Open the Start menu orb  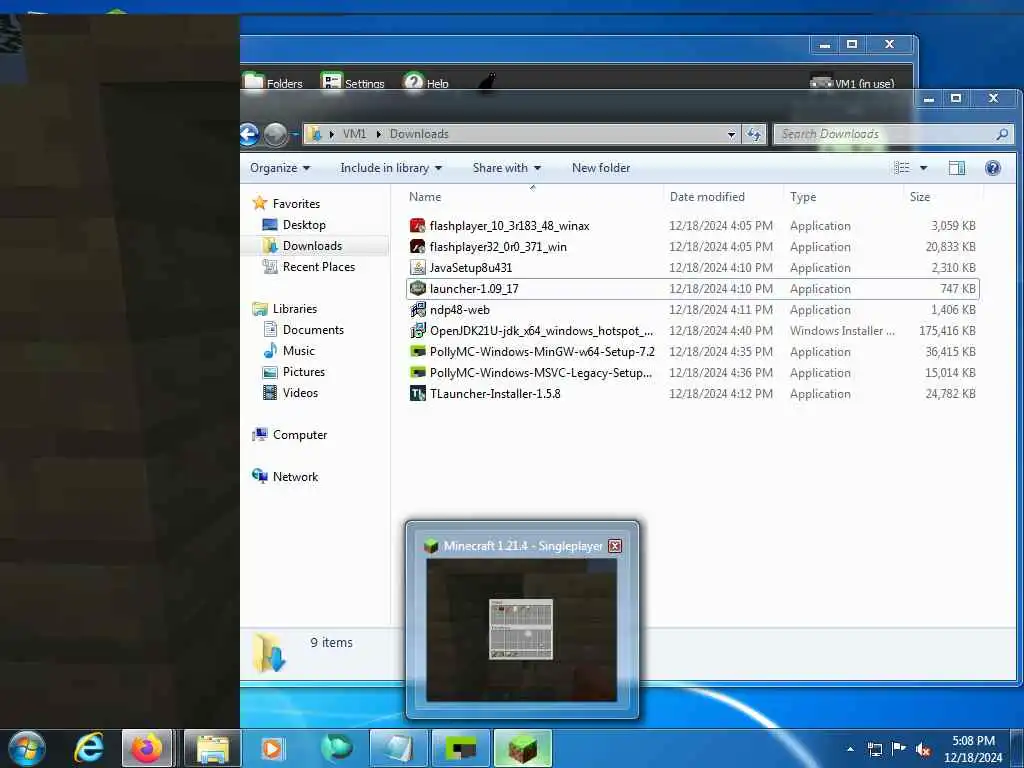pos(26,748)
